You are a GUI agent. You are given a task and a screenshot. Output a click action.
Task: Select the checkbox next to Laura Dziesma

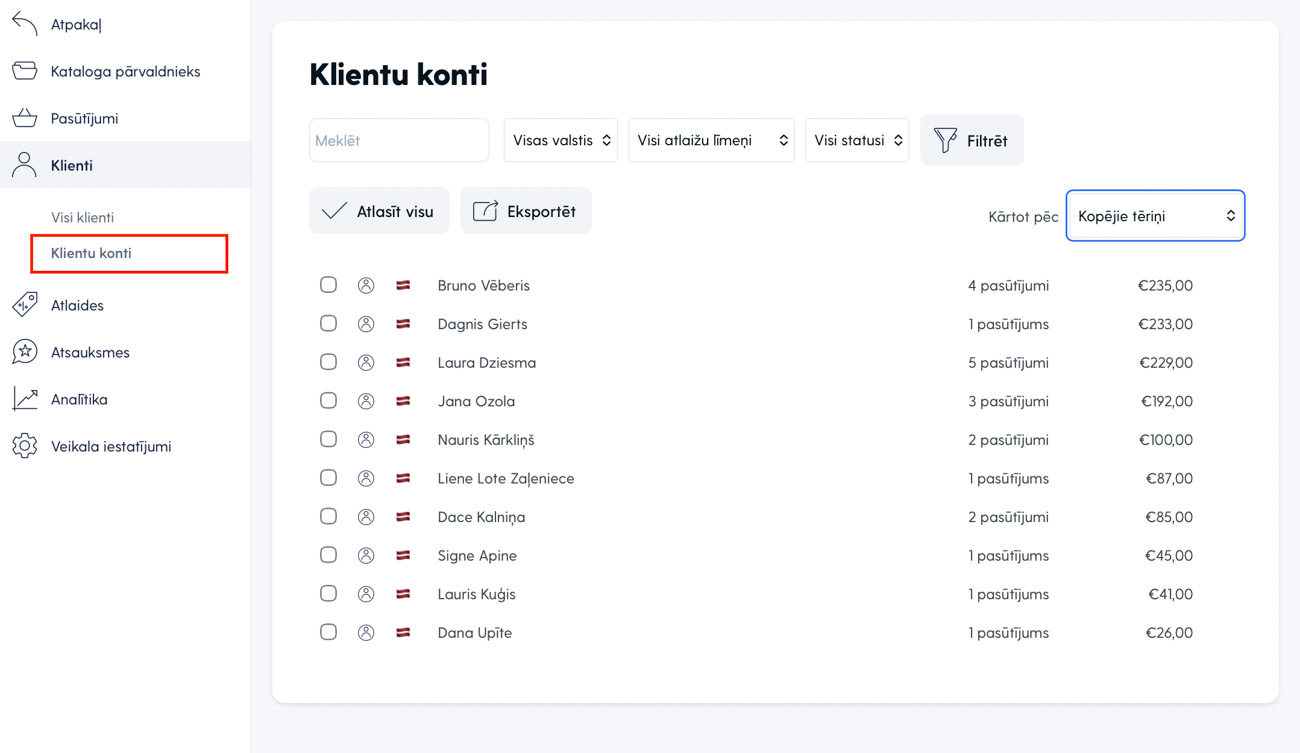coord(328,362)
